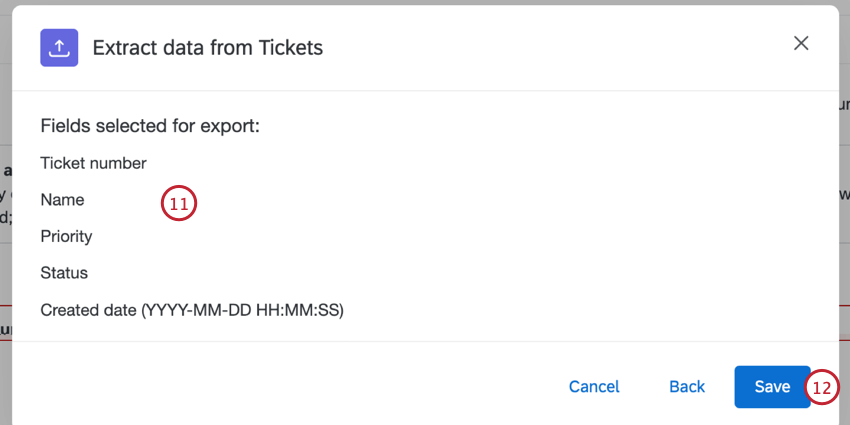850x425 pixels.
Task: Cancel the ticket data extraction
Action: [x=594, y=387]
